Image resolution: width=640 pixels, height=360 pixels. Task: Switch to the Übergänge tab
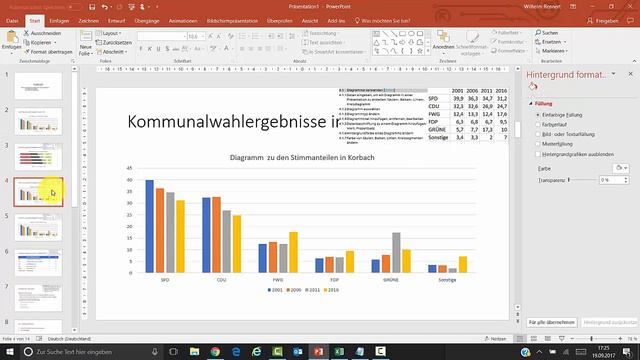[147, 21]
